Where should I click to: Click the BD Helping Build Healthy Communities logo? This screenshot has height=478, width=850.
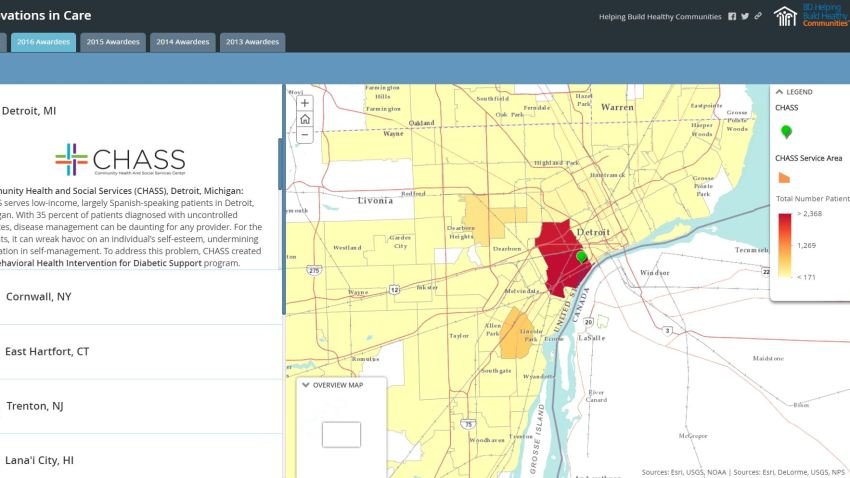pos(811,16)
